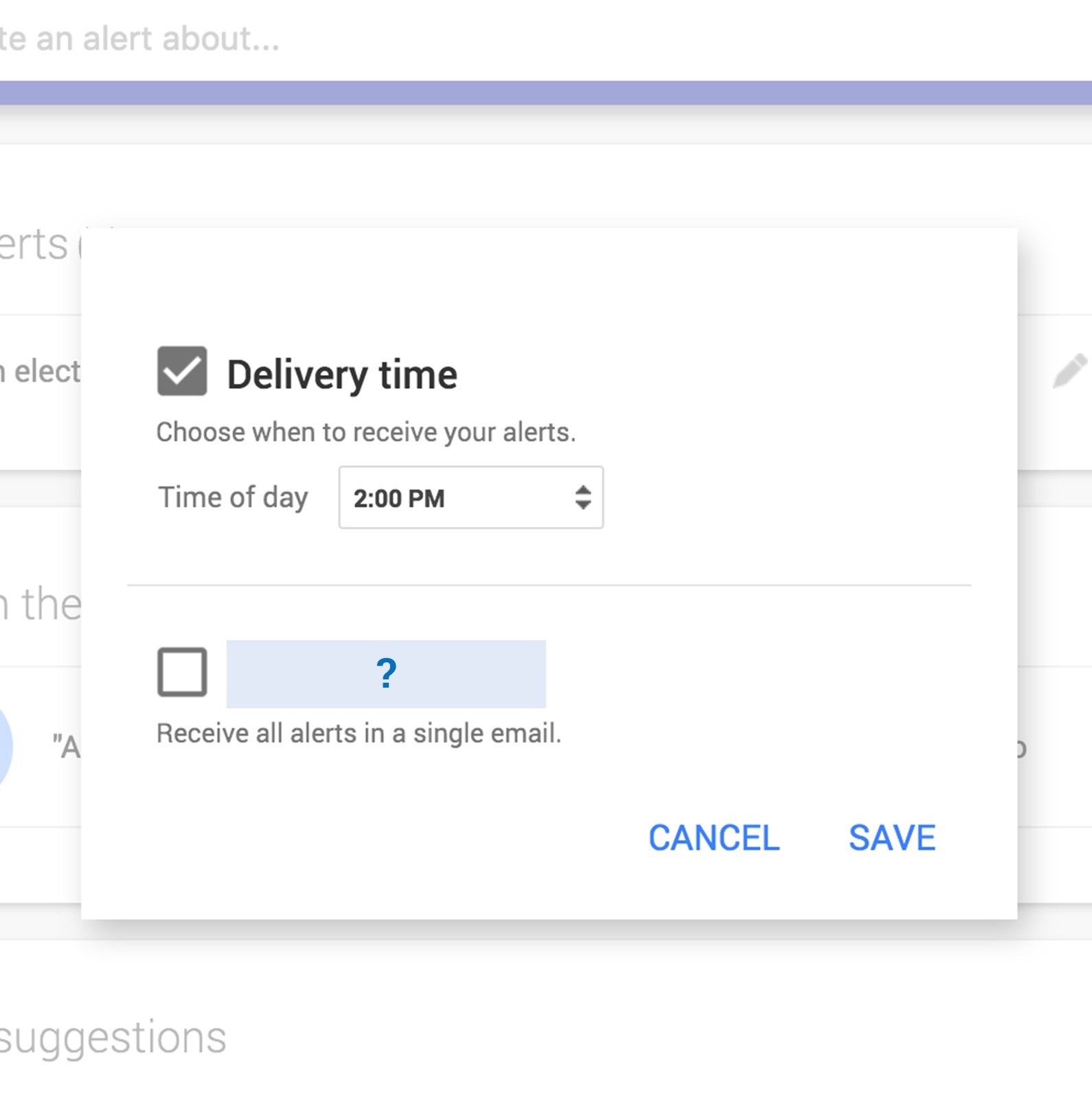Click the up-down arrows on time selector
This screenshot has height=1095, width=1092.
tap(583, 497)
